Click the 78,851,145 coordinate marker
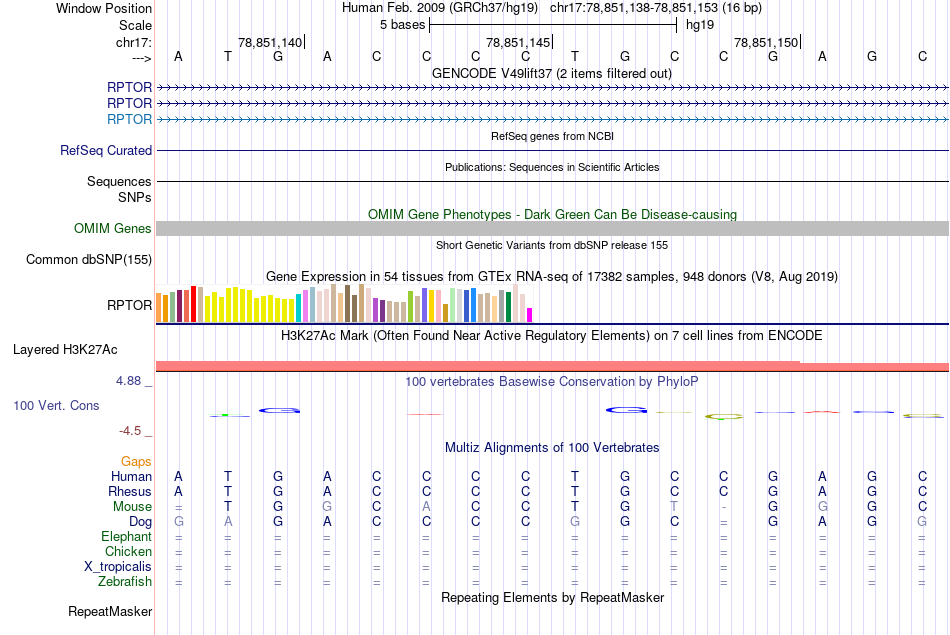 coord(518,42)
